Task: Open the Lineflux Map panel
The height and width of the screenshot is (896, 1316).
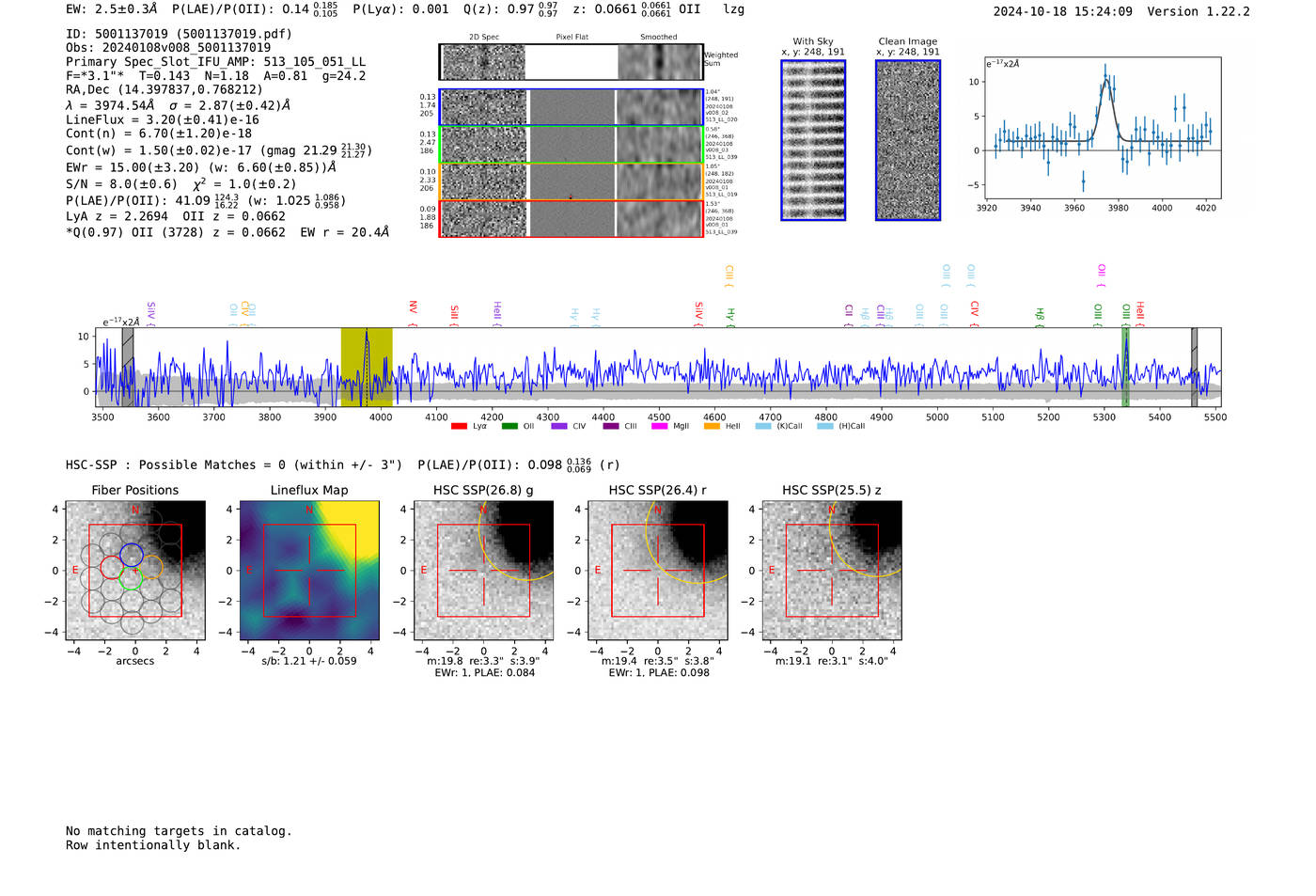Action: click(309, 571)
